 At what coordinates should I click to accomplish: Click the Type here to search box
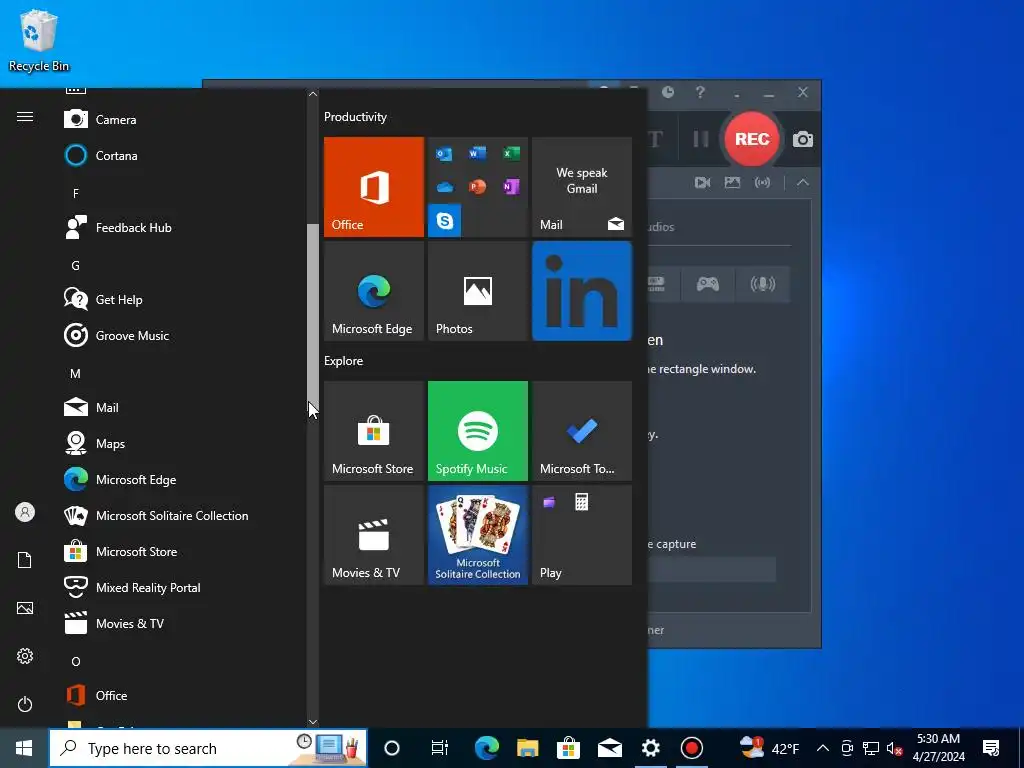tap(208, 748)
